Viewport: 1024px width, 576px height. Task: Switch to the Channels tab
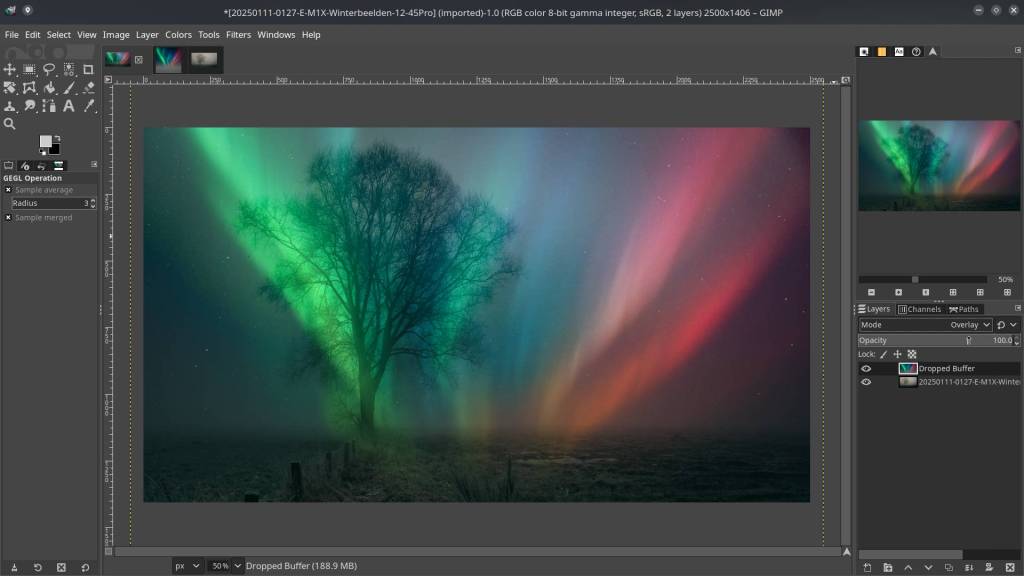920,309
